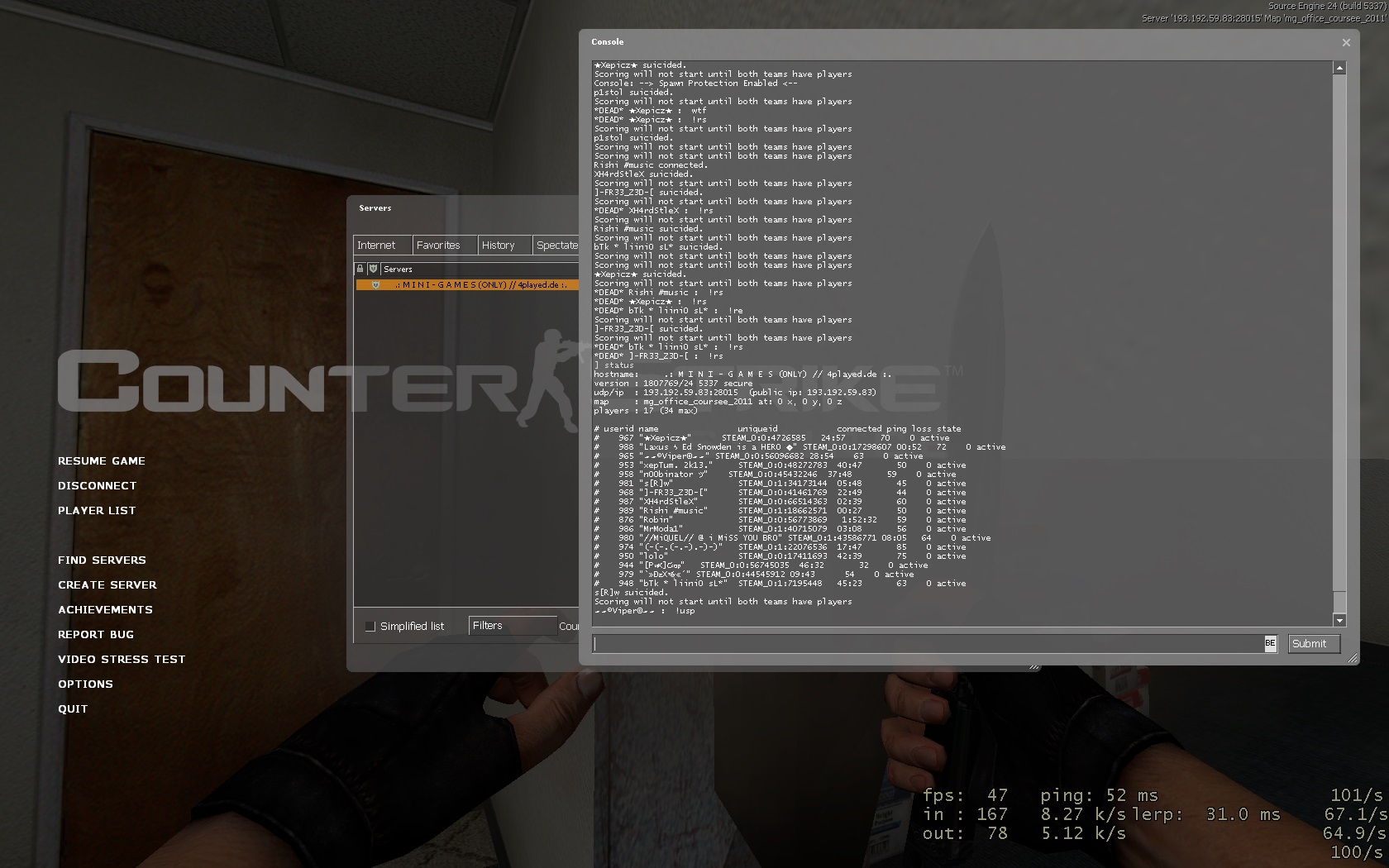This screenshot has width=1389, height=868.
Task: Click the console scrollbar down arrow
Action: [1339, 620]
